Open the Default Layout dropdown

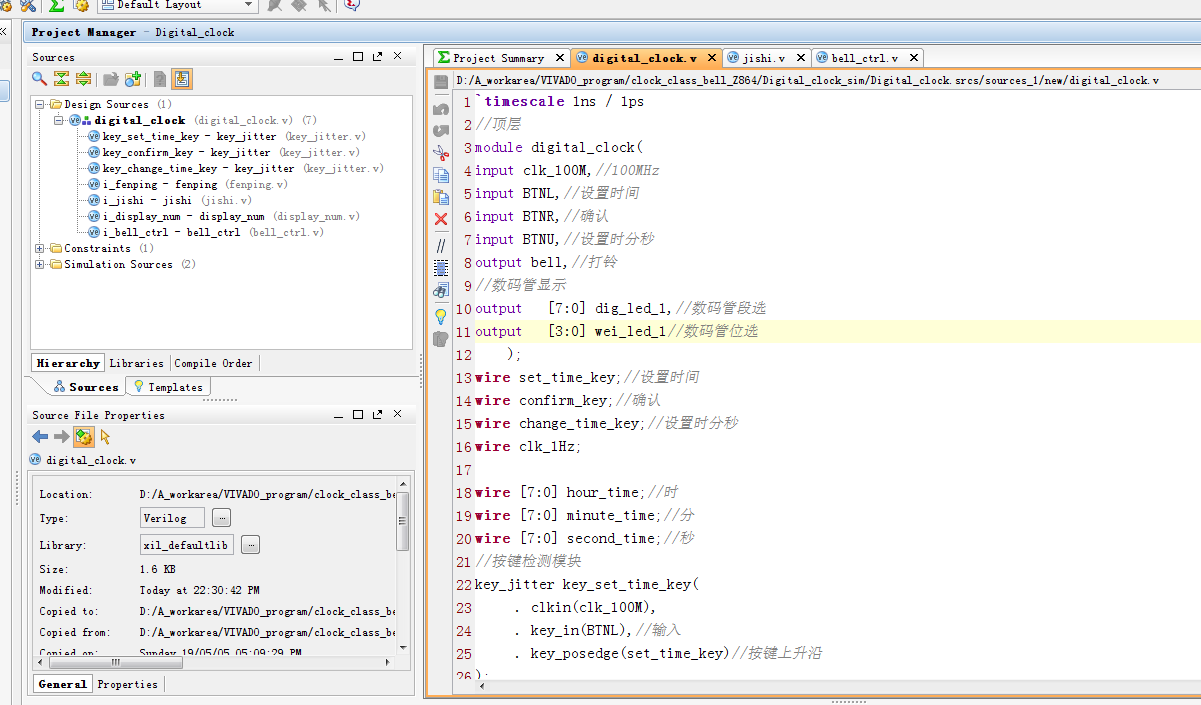coord(176,5)
